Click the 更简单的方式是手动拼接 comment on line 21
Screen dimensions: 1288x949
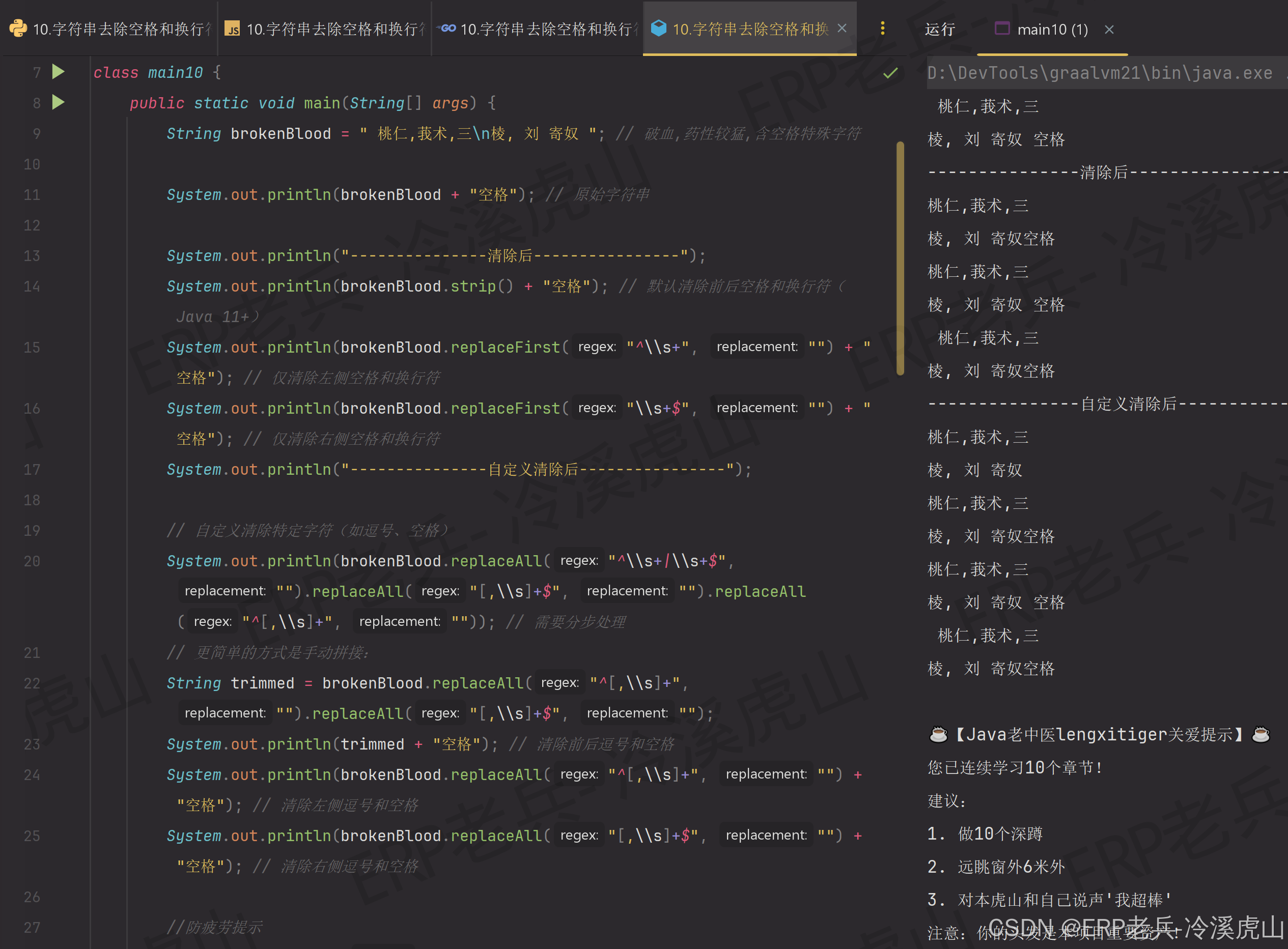coord(268,652)
